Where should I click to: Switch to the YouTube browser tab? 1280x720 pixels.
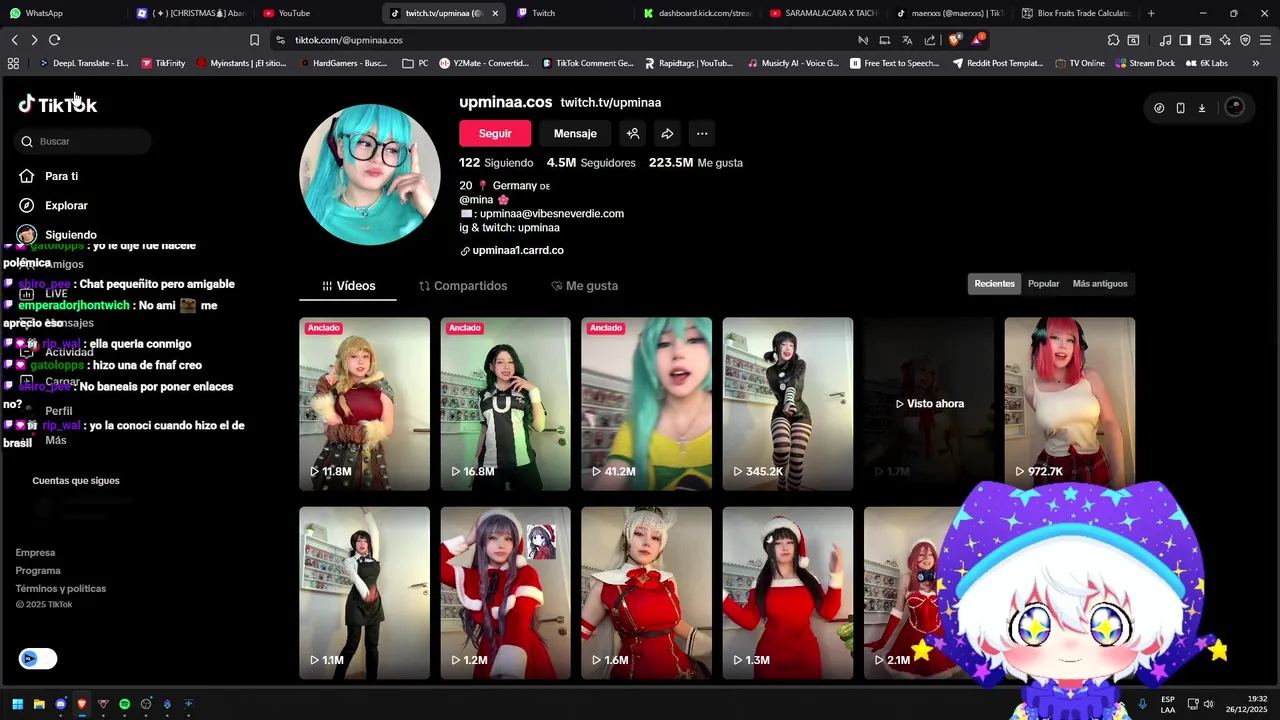(x=318, y=13)
